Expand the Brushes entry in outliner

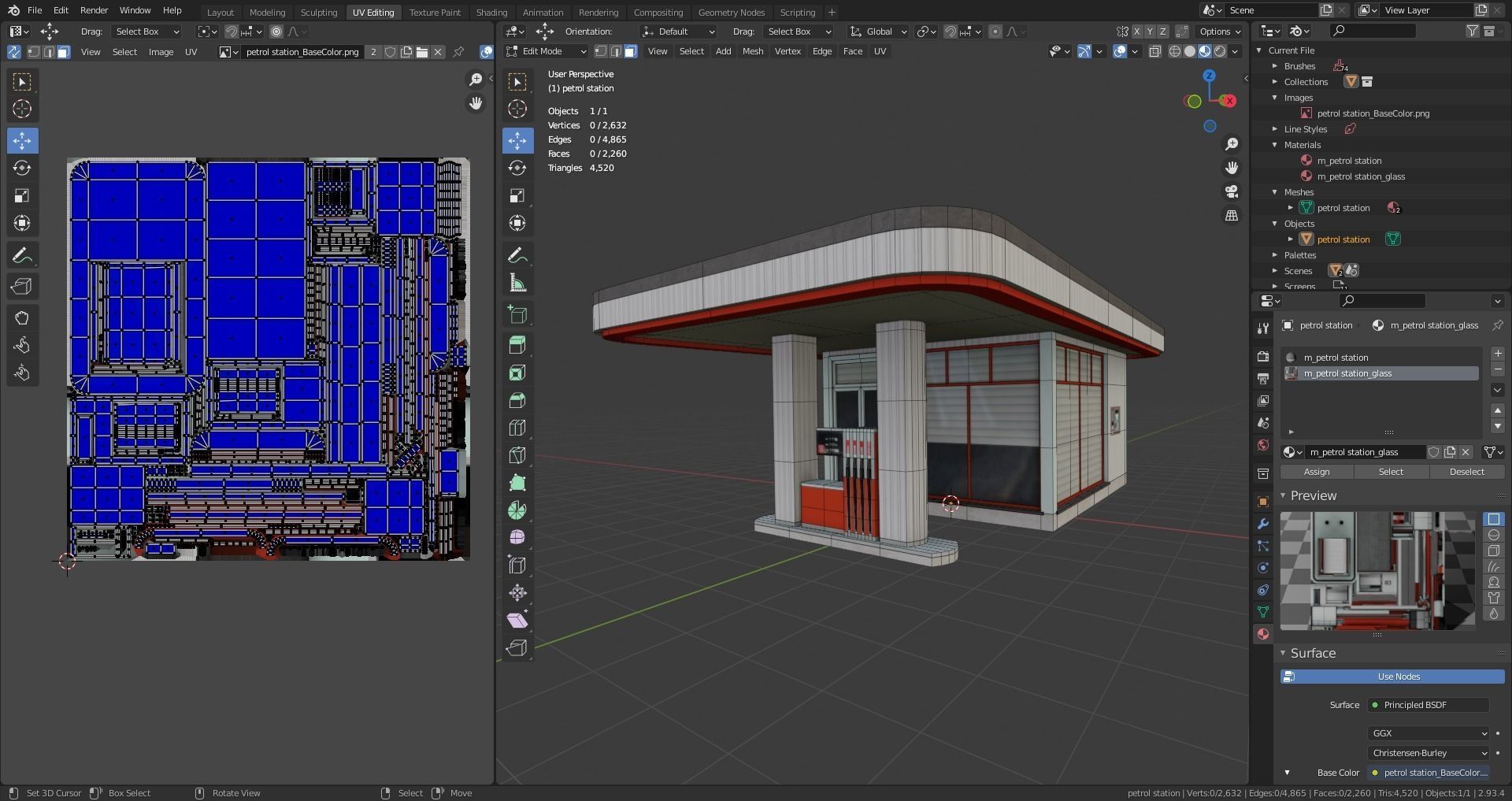tap(1275, 66)
